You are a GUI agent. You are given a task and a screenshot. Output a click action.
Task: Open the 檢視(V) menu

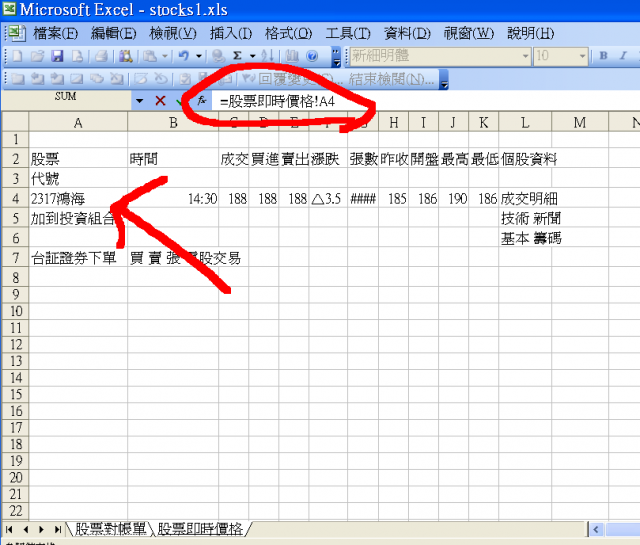click(173, 33)
